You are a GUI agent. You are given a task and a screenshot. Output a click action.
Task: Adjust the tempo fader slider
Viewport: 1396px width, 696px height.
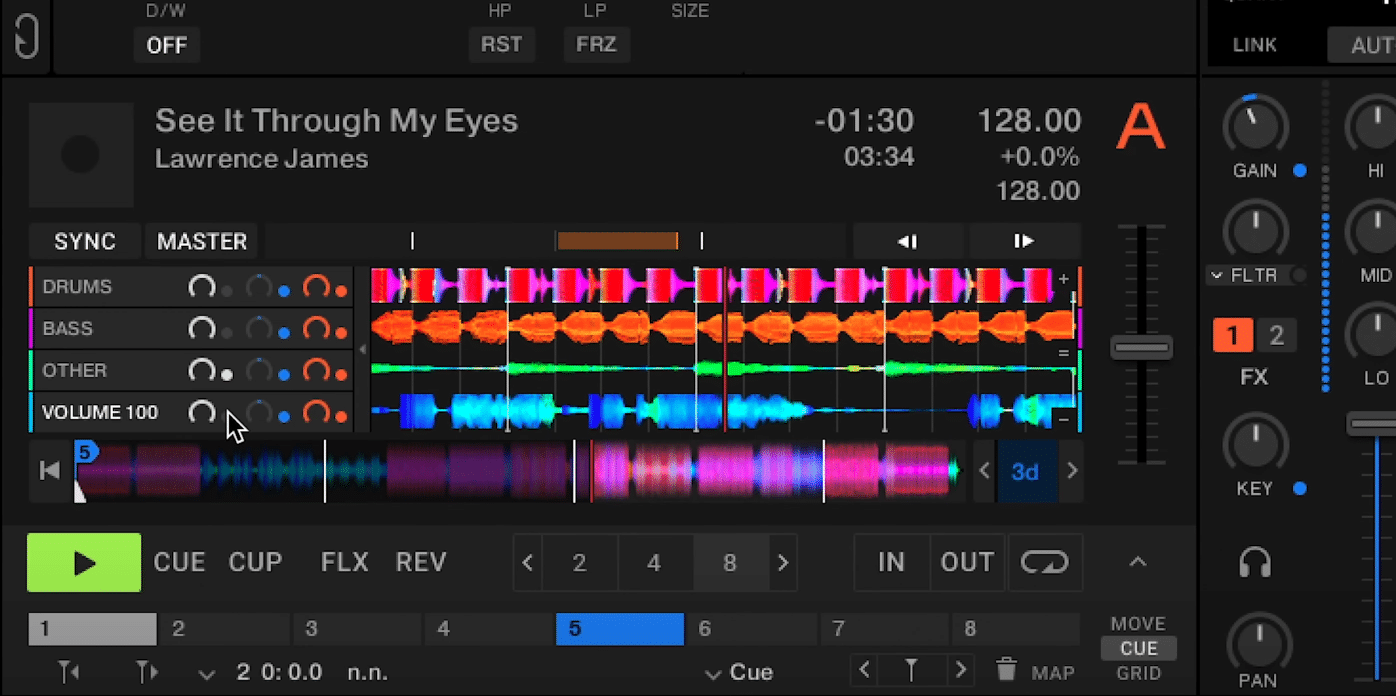point(1140,347)
